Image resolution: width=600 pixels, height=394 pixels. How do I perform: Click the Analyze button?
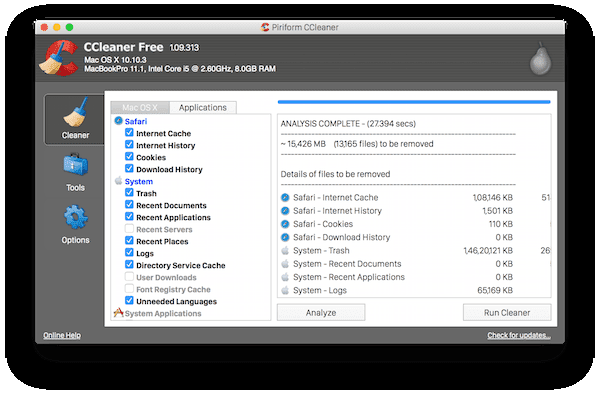(321, 313)
